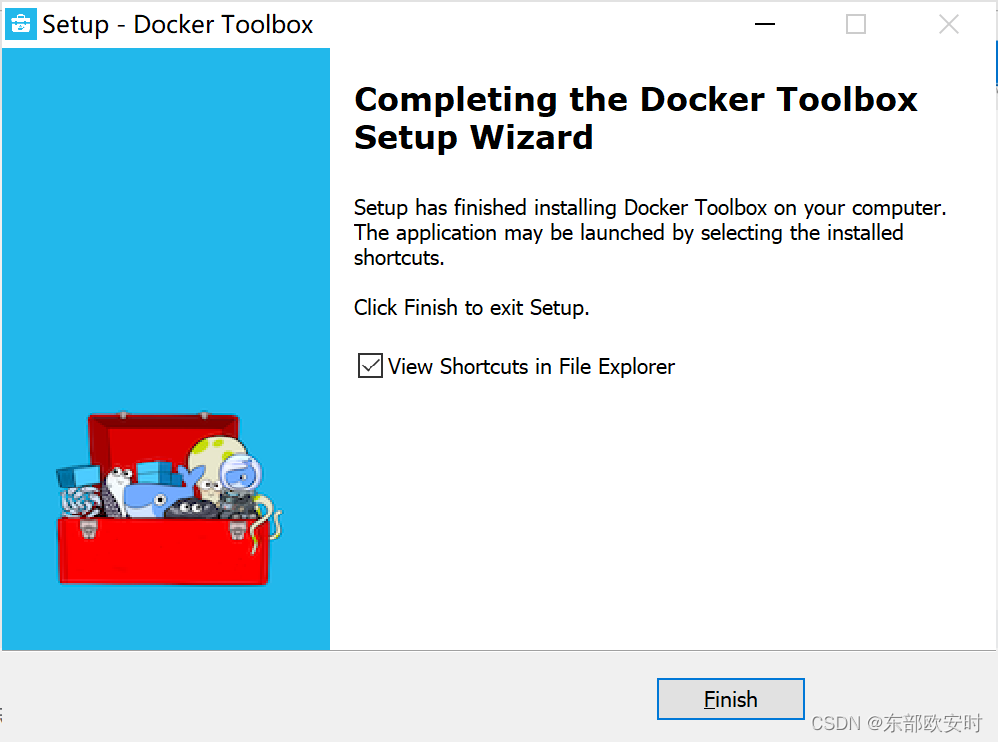Click the View Shortcuts in File Explorer label
This screenshot has width=998, height=742.
530,366
